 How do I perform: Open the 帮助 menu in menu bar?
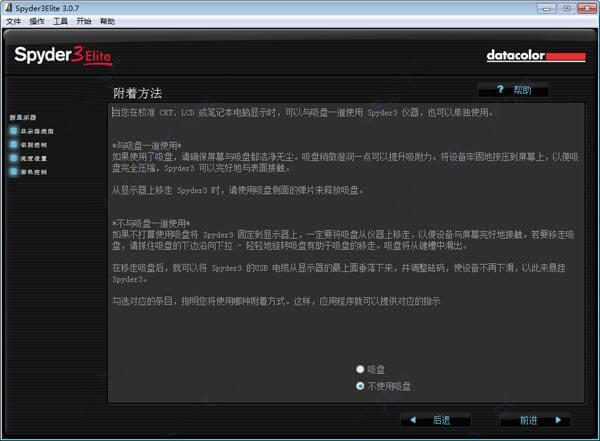pyautogui.click(x=107, y=21)
